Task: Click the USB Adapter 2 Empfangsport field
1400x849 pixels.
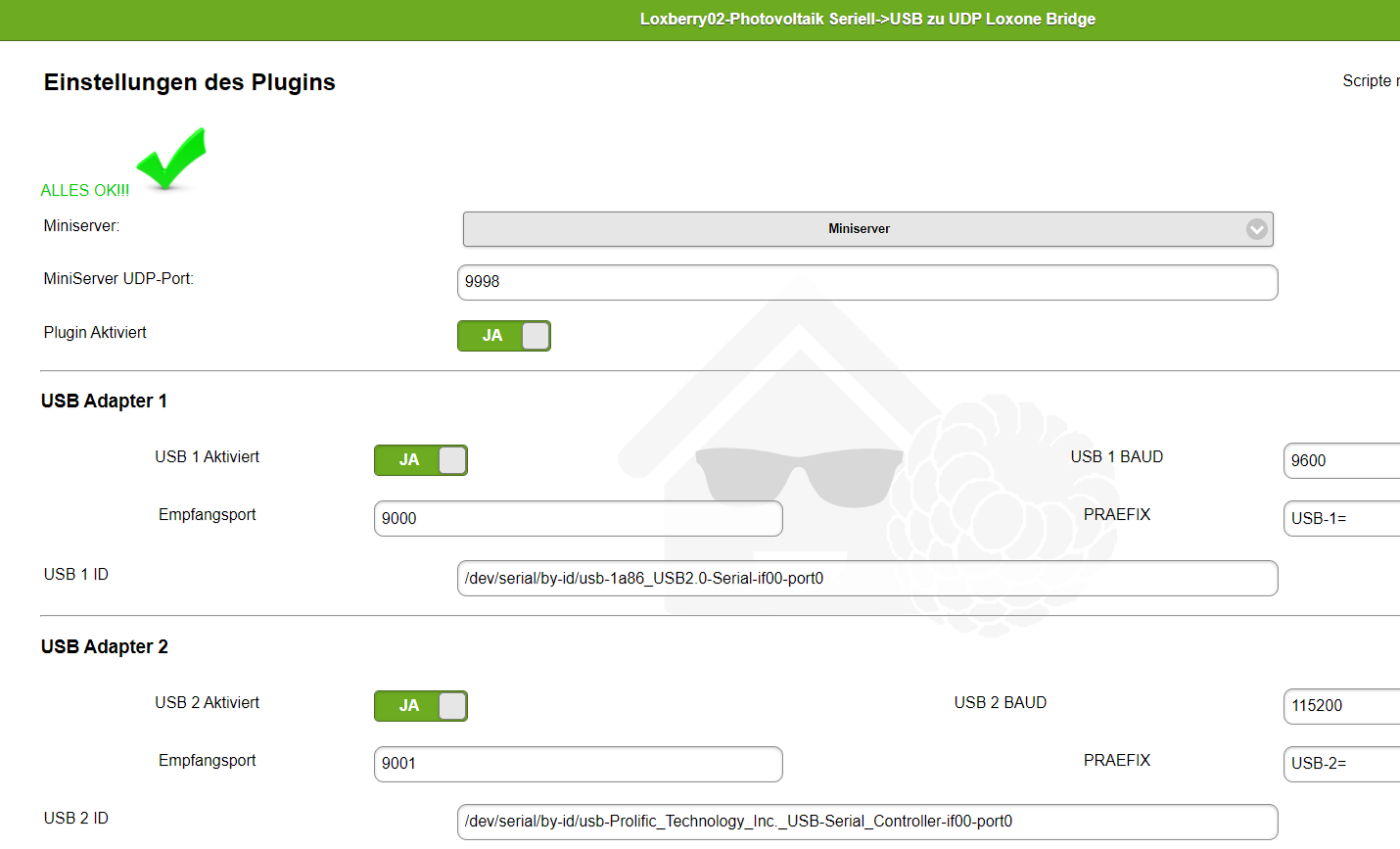Action: coord(579,764)
